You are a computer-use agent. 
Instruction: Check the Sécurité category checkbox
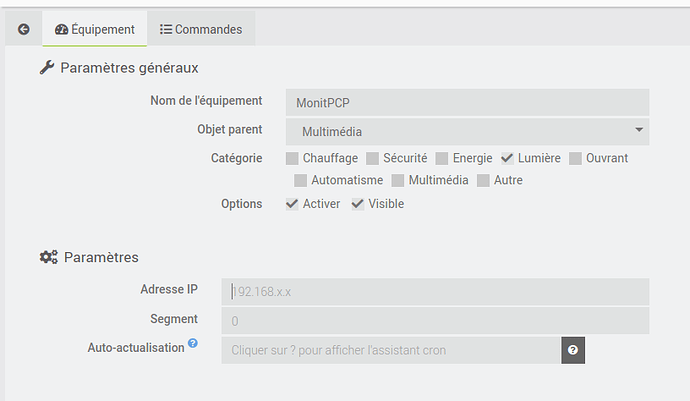point(372,158)
